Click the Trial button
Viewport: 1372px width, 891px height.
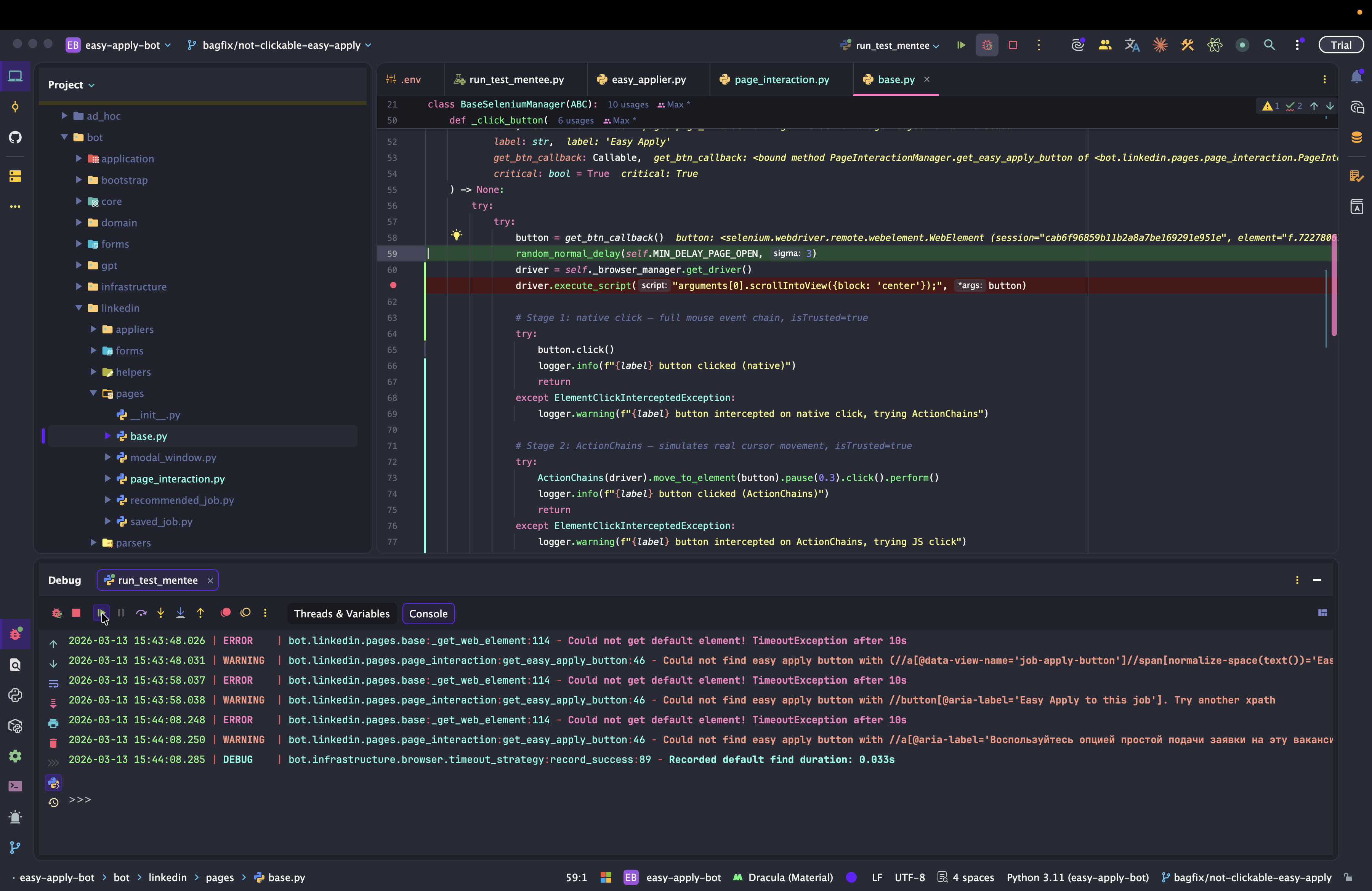(1341, 45)
